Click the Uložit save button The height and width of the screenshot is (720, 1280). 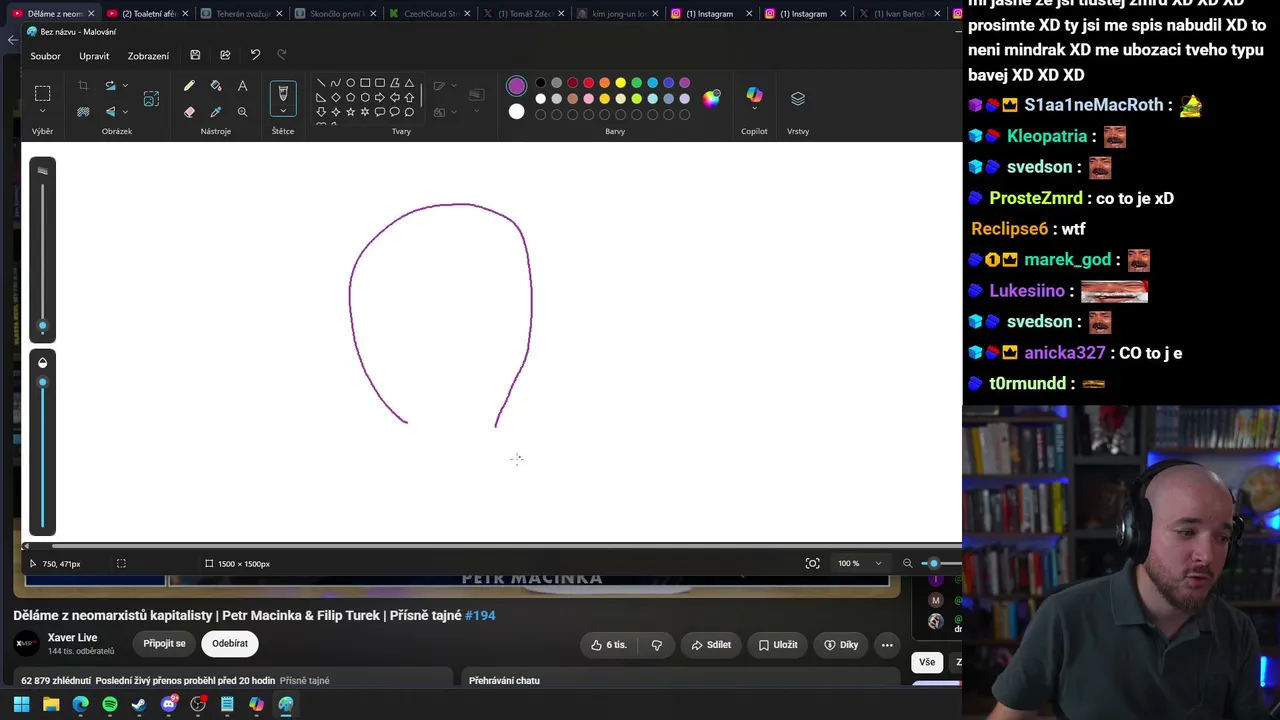[x=777, y=645]
